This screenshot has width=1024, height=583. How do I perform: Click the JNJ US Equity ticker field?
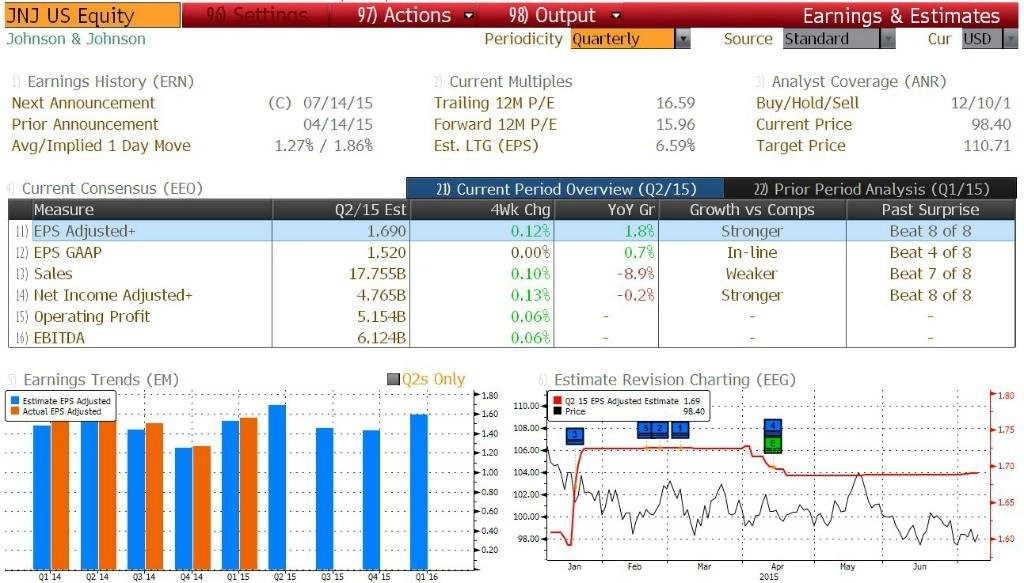tap(91, 16)
